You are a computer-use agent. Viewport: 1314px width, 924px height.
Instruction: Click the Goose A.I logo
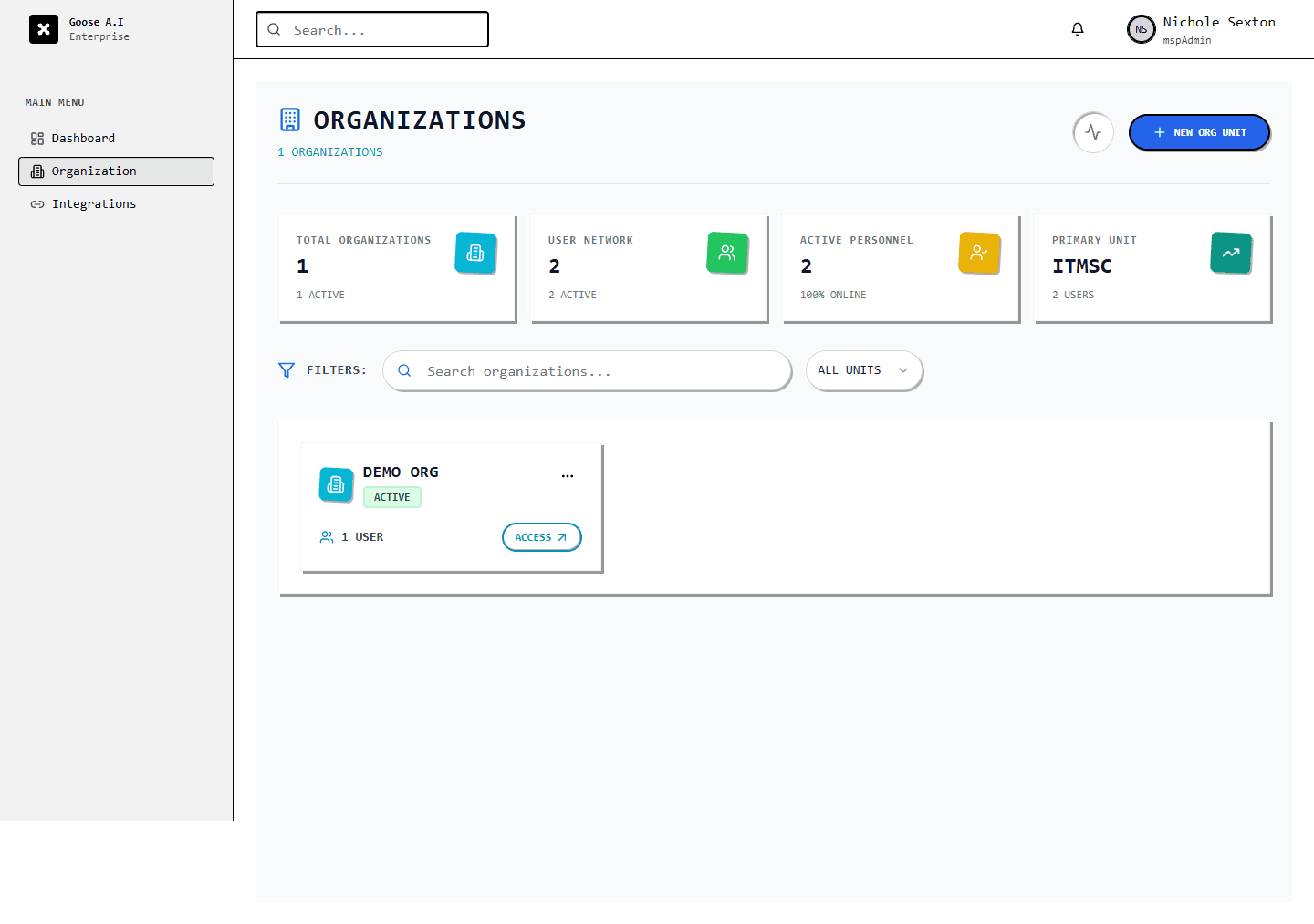(44, 28)
